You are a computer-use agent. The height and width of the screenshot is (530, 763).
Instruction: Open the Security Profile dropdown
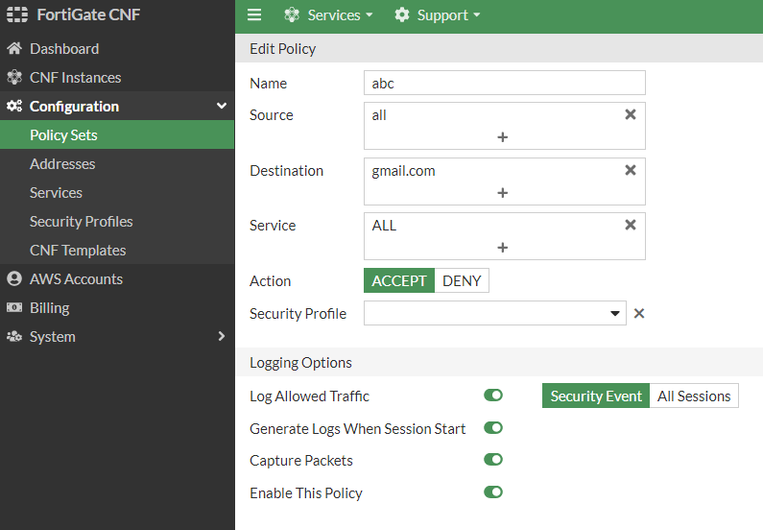pos(495,313)
